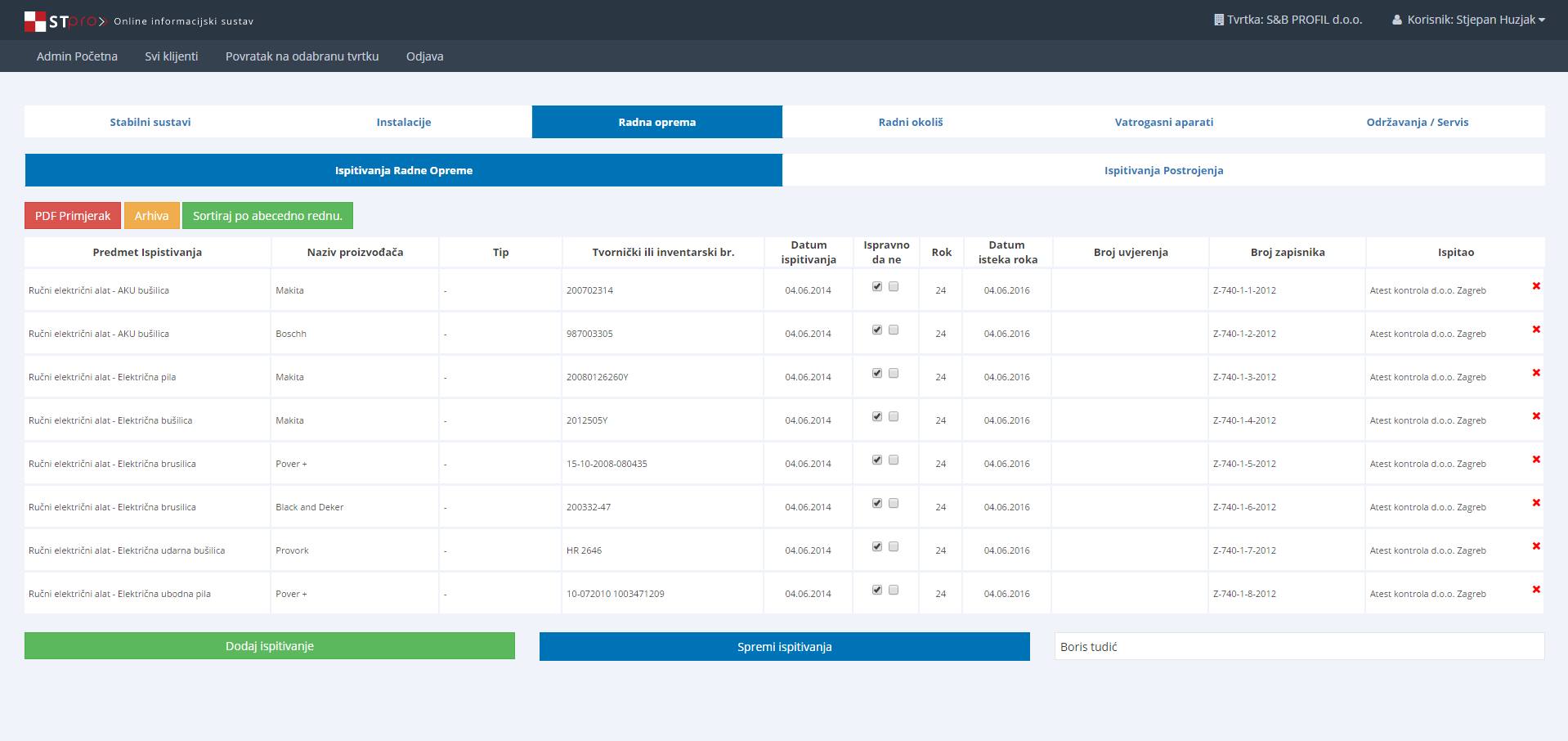The image size is (1568, 741).
Task: Click the Korisnik user icon
Action: coord(1397,20)
